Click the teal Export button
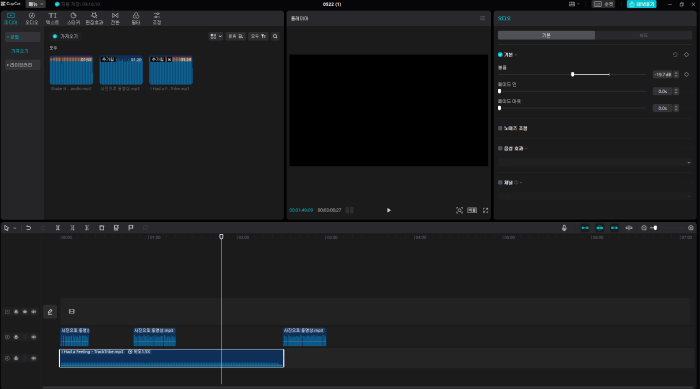The height and width of the screenshot is (389, 700). (x=642, y=4)
